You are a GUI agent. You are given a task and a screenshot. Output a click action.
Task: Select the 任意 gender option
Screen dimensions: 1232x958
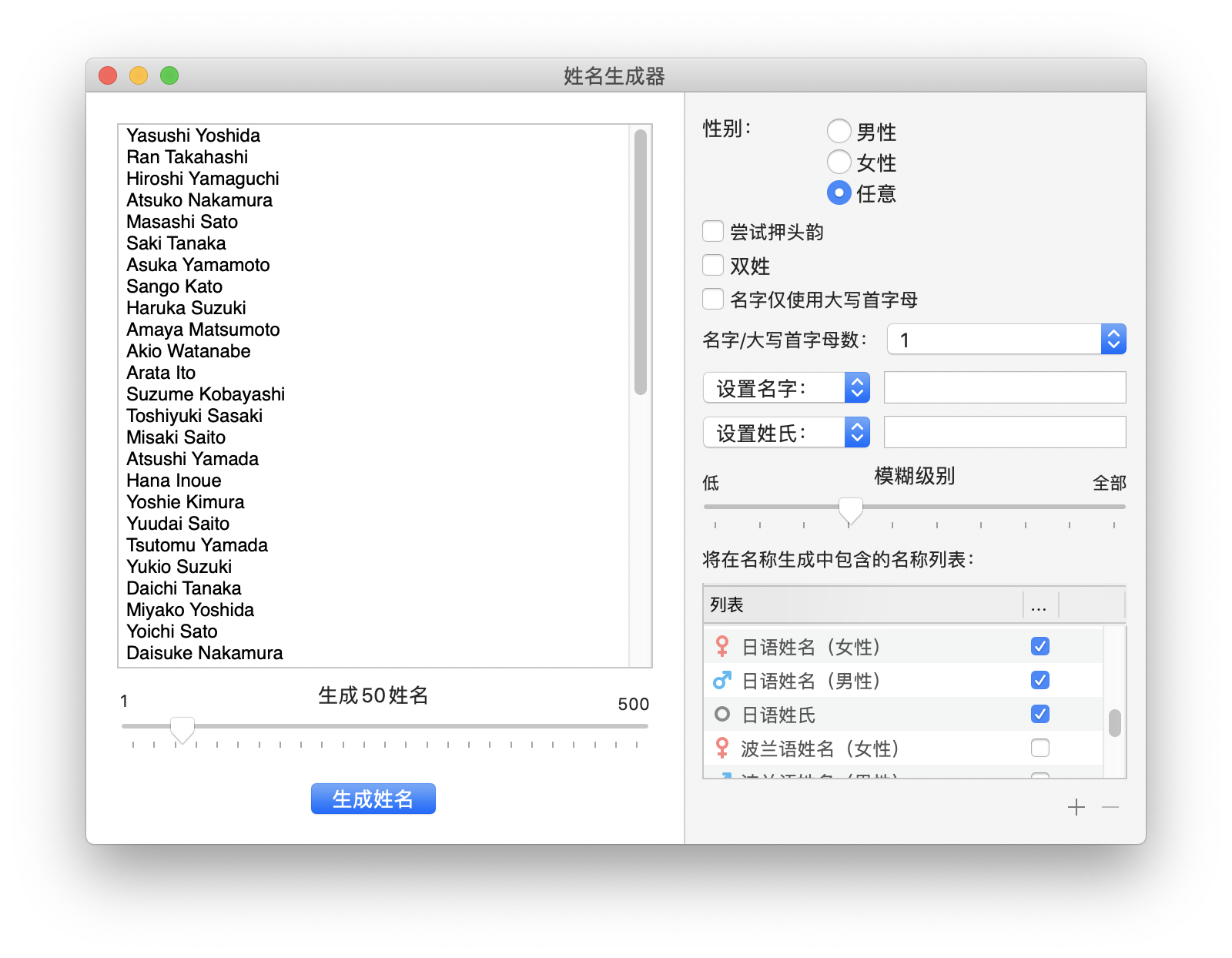click(x=839, y=193)
